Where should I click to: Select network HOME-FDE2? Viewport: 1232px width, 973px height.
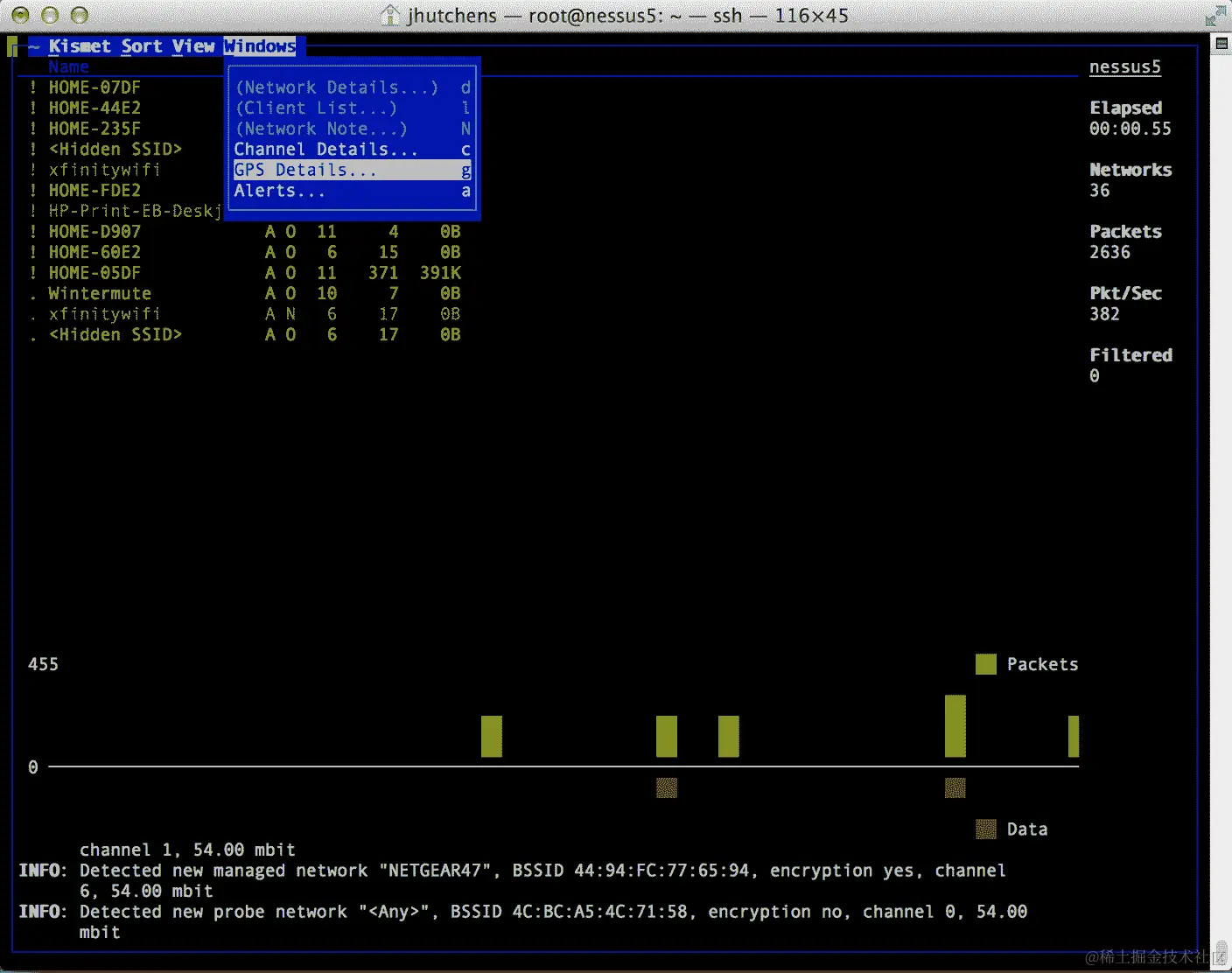94,191
